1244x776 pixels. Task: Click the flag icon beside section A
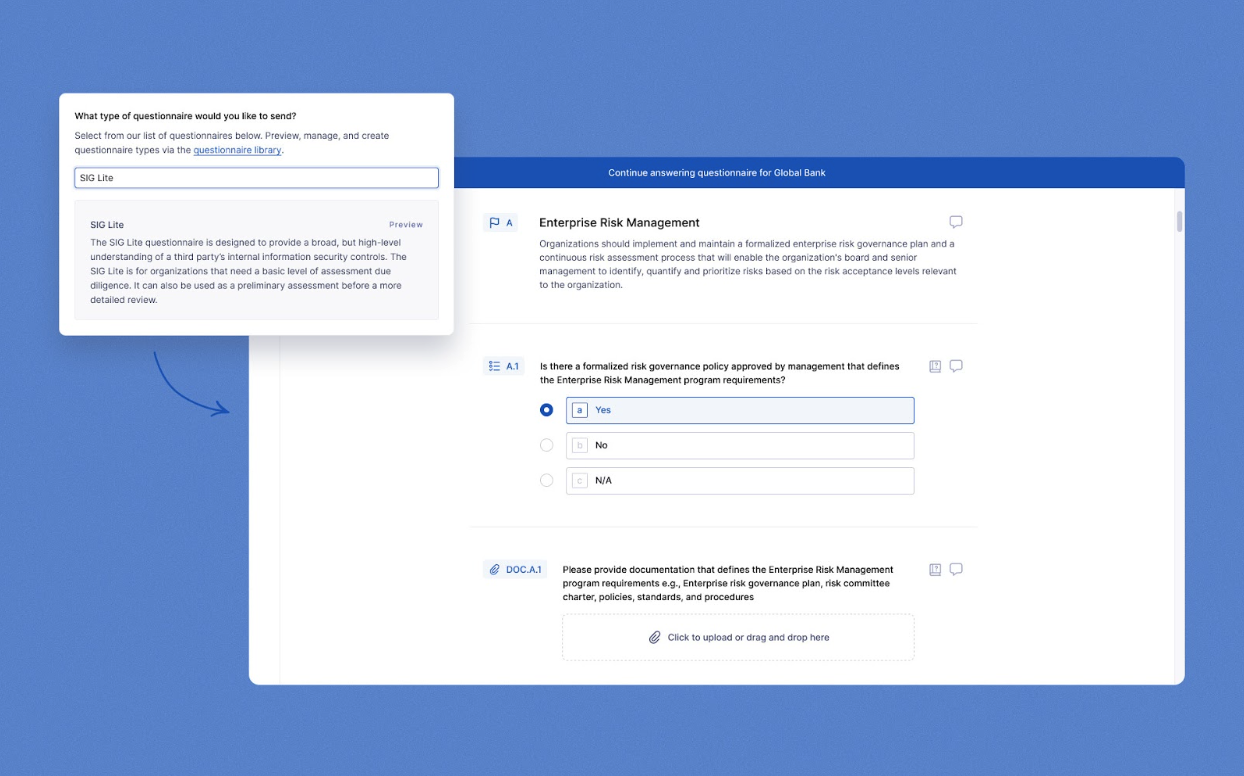coord(494,223)
